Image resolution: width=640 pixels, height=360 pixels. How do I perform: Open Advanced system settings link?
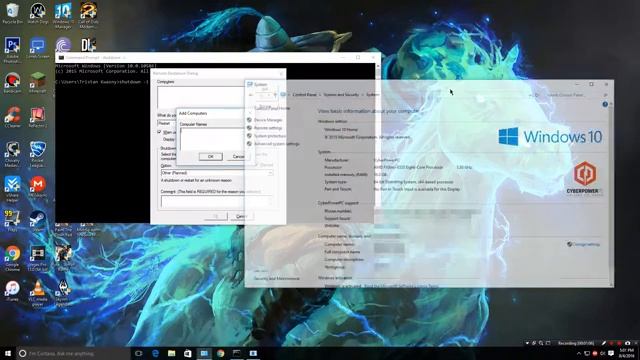(277, 144)
